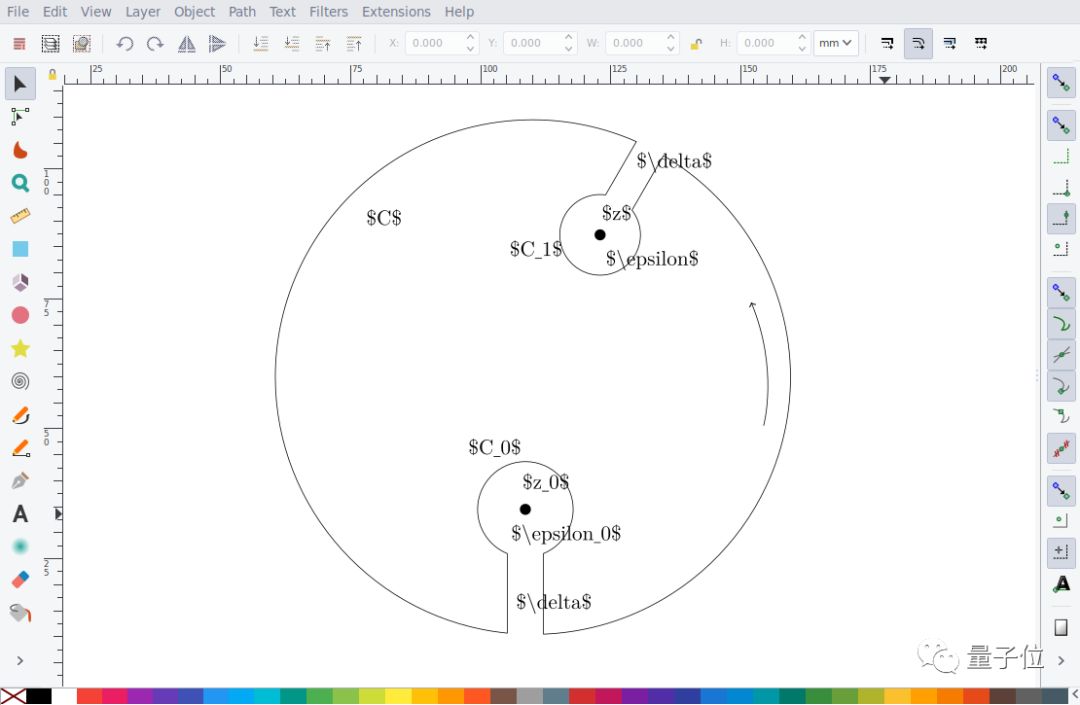Image resolution: width=1080 pixels, height=705 pixels.
Task: Increase the X position value
Action: point(470,38)
